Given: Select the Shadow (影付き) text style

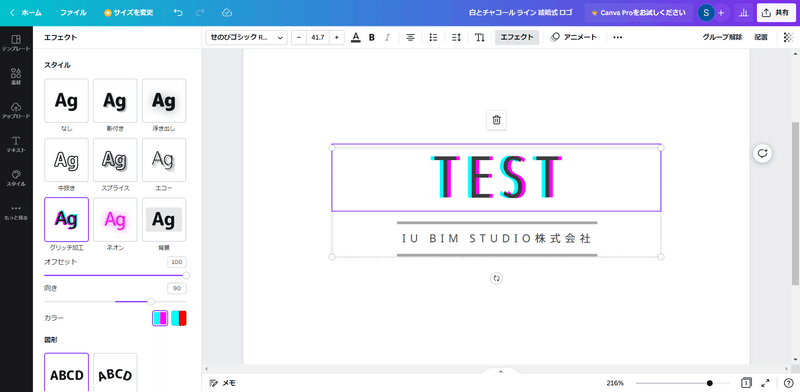Looking at the screenshot, I should [x=115, y=101].
